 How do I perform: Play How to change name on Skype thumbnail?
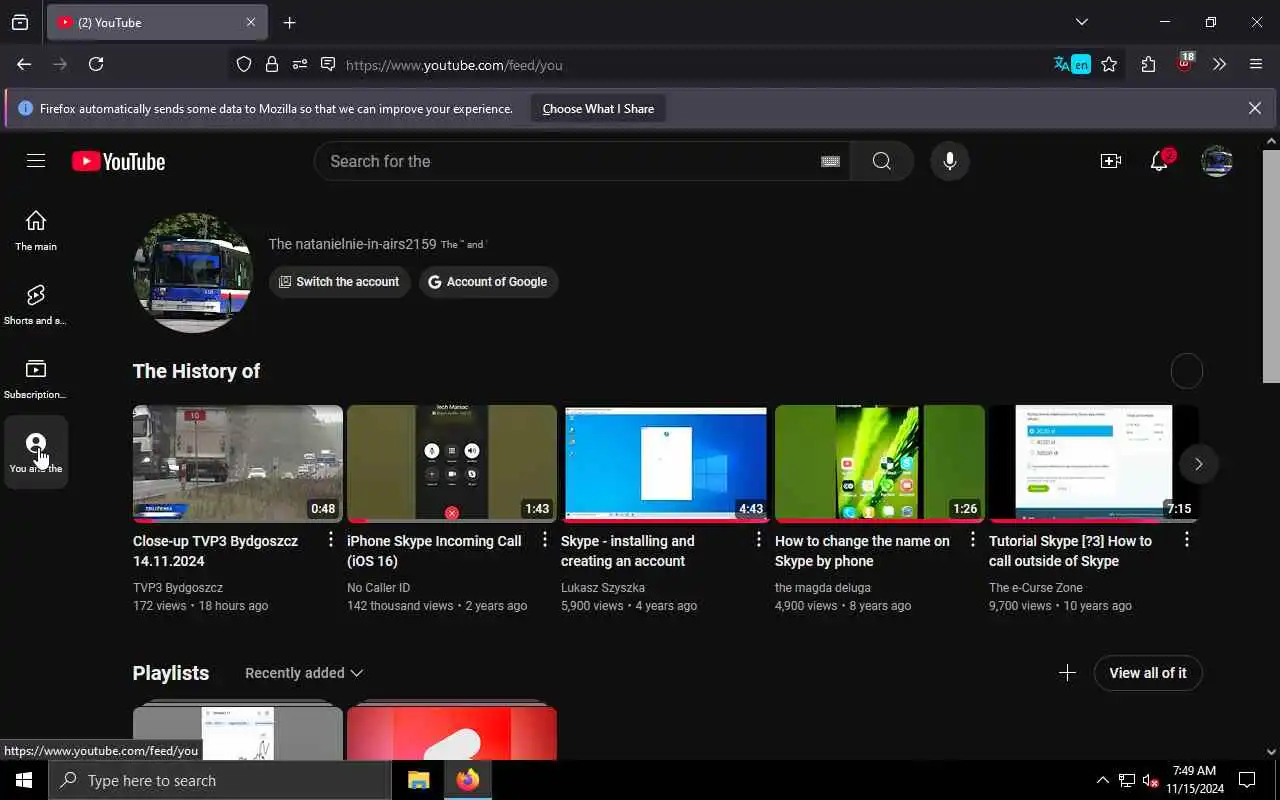880,464
